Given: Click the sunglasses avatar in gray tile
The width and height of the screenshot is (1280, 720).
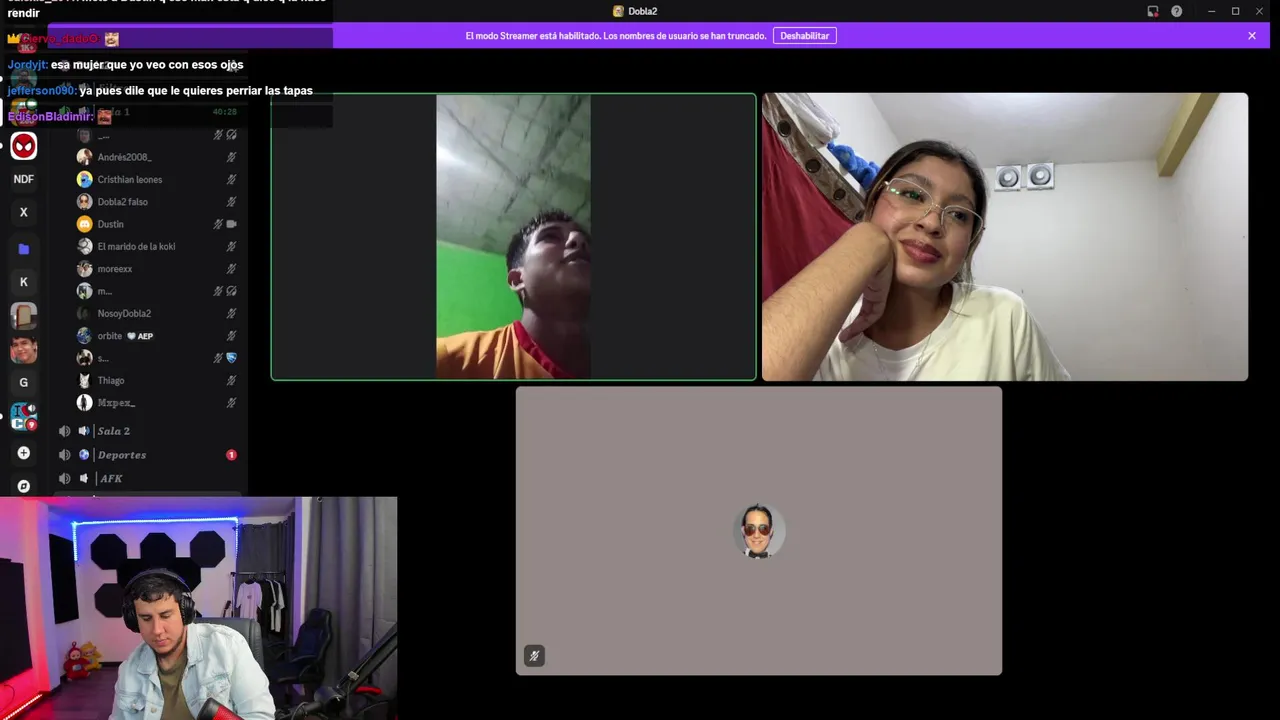Looking at the screenshot, I should click(758, 531).
